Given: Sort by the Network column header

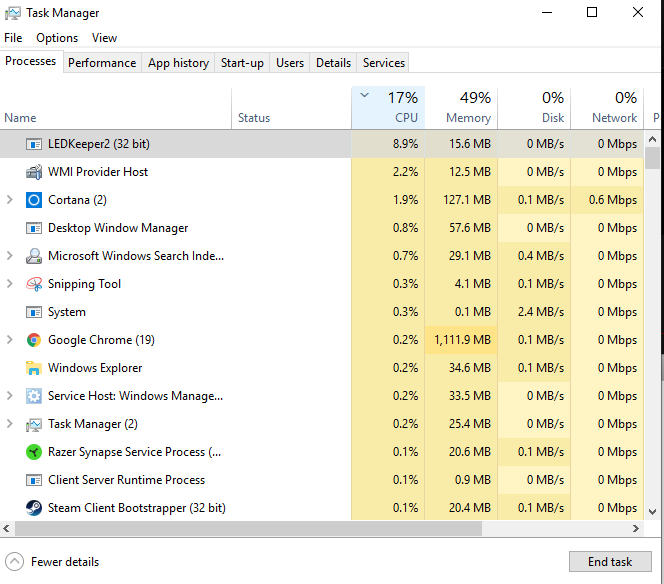Looking at the screenshot, I should (x=607, y=108).
